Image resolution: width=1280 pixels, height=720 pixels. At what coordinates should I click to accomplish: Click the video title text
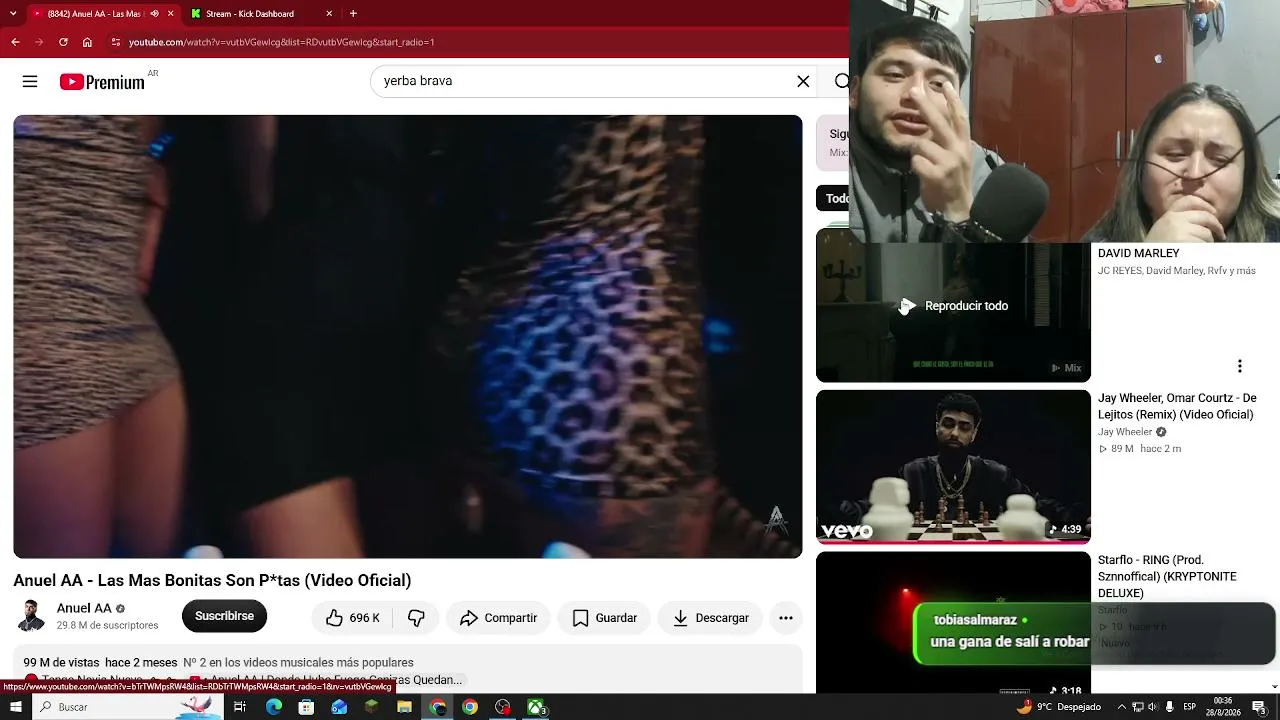click(212, 580)
